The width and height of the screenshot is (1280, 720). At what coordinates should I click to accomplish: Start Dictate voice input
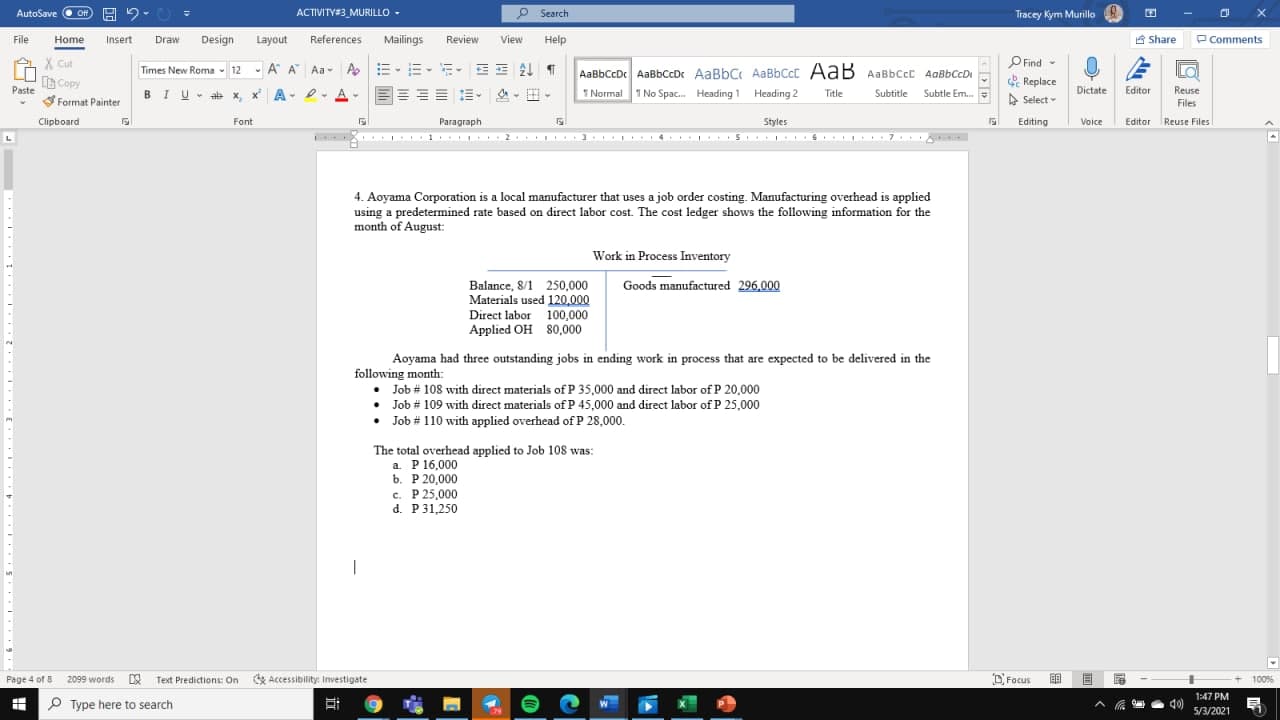[1091, 76]
